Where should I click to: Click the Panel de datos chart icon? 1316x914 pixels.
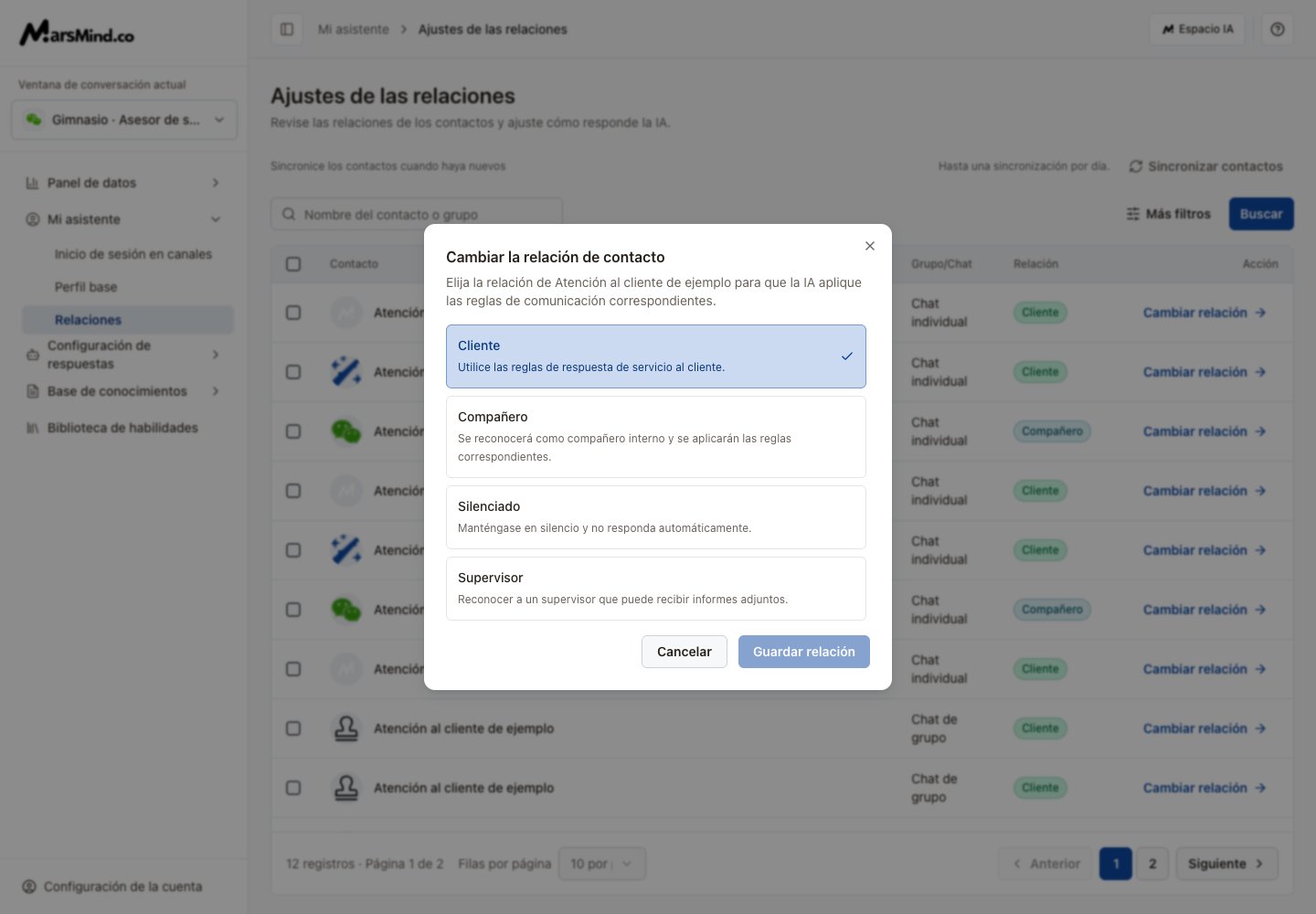click(x=32, y=183)
